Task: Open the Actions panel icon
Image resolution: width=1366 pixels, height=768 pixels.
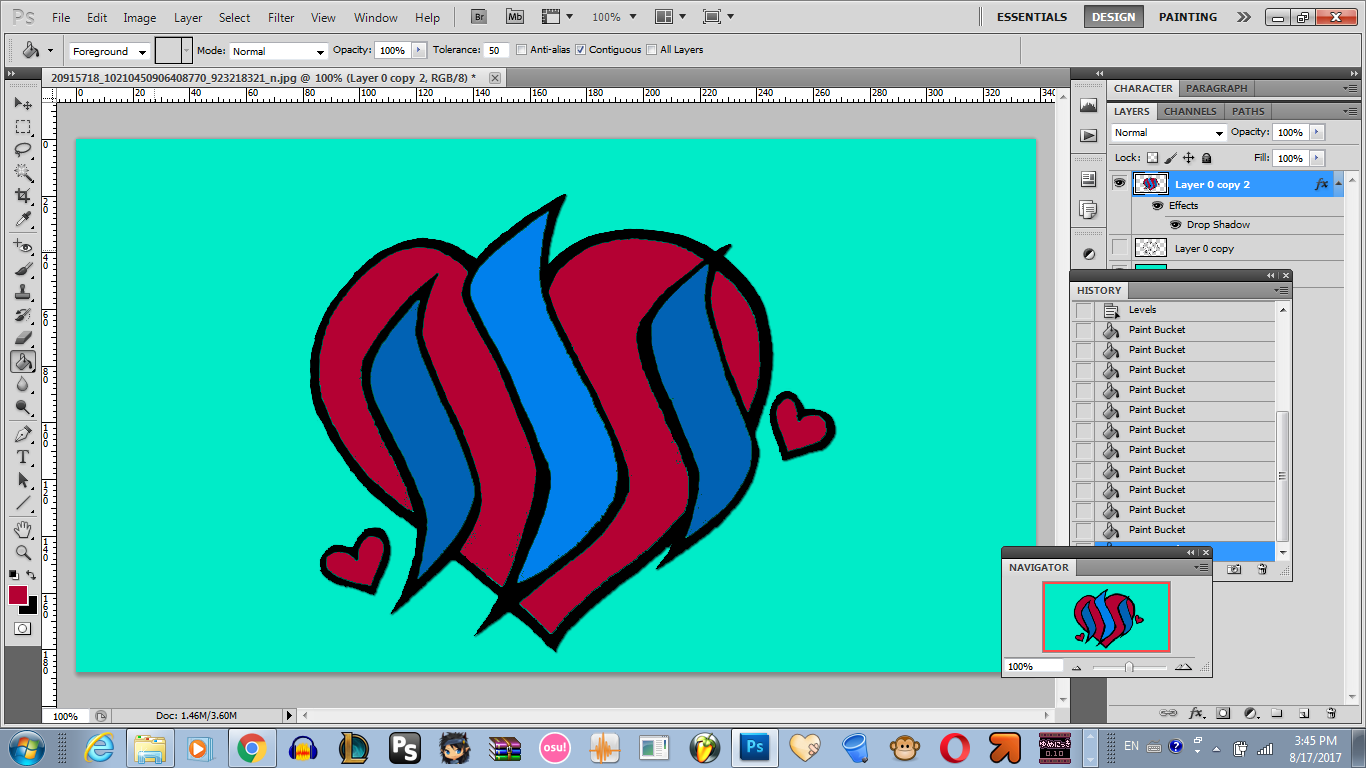Action: 1089,135
